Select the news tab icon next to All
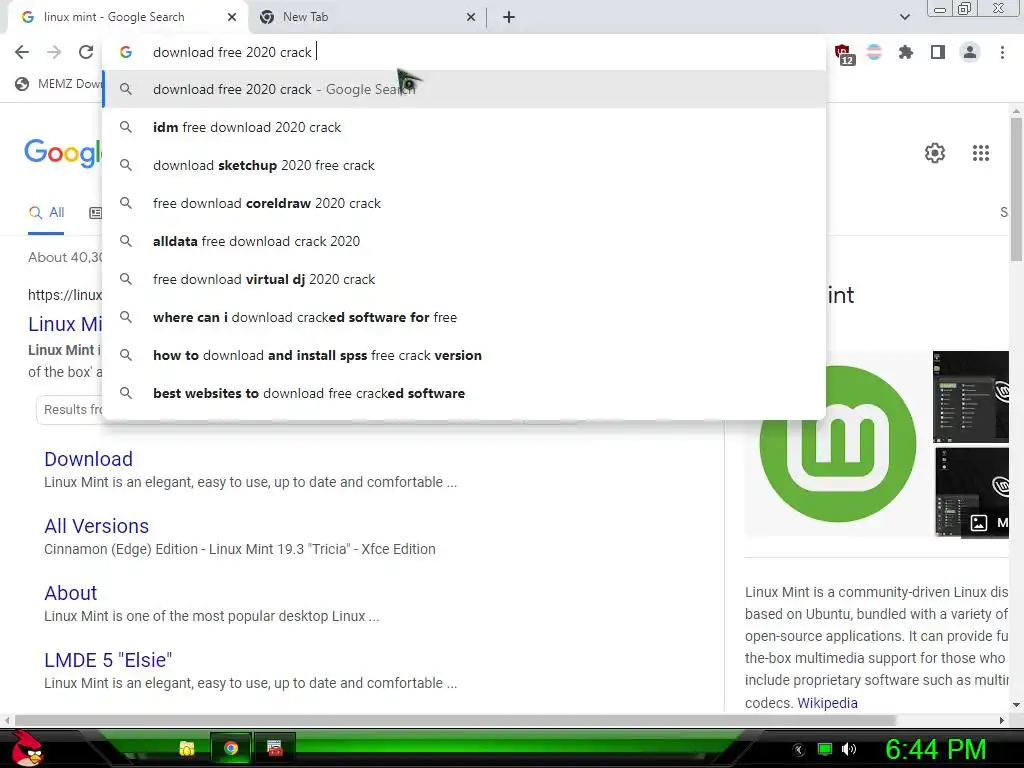The width and height of the screenshot is (1024, 768). (95, 213)
